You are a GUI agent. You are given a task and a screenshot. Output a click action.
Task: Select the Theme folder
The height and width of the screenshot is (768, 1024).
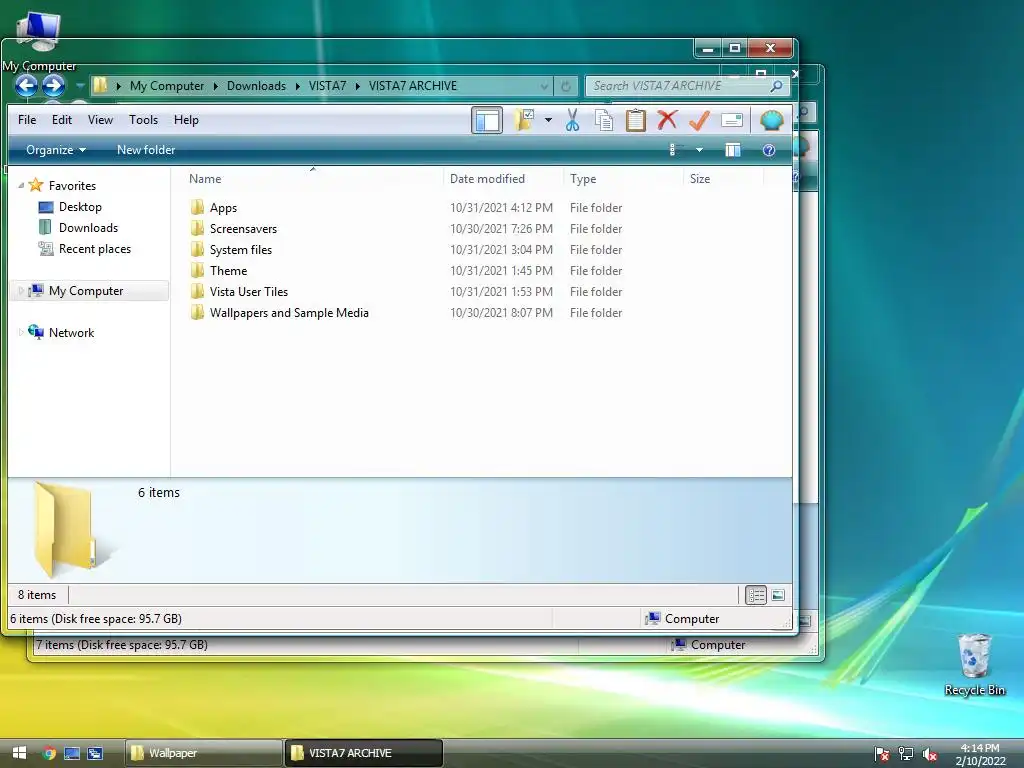coord(228,270)
